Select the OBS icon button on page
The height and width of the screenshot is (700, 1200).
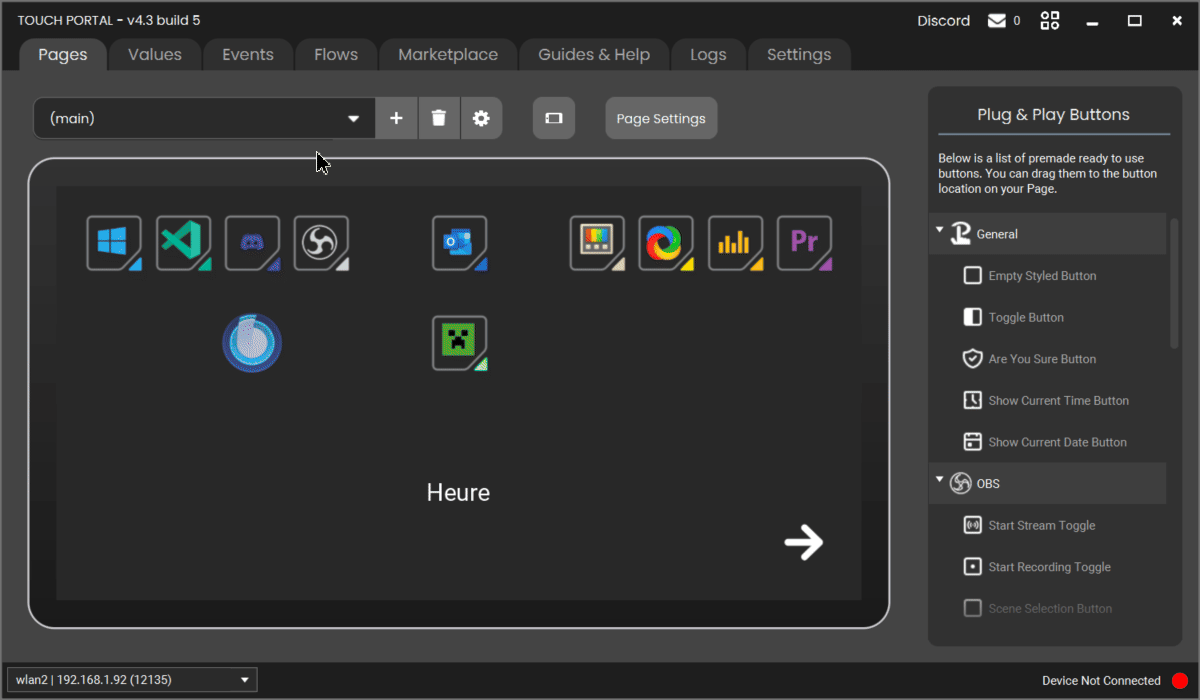[x=322, y=243]
